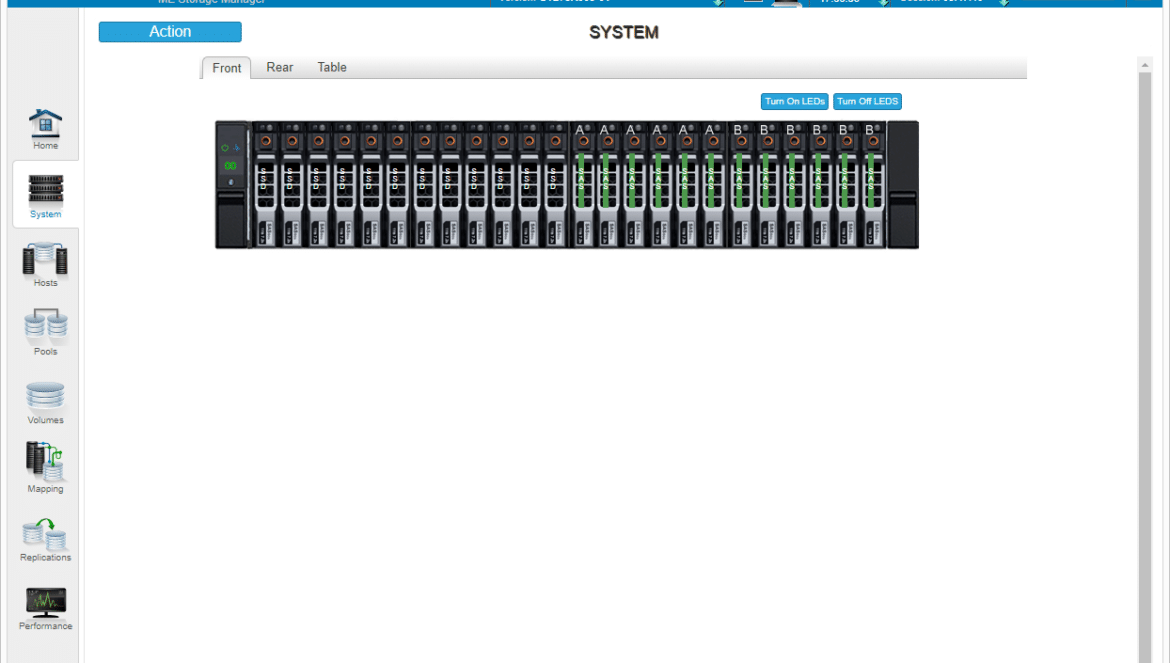The image size is (1170, 663).
Task: Click the scrollbar up arrow
Action: (1145, 66)
